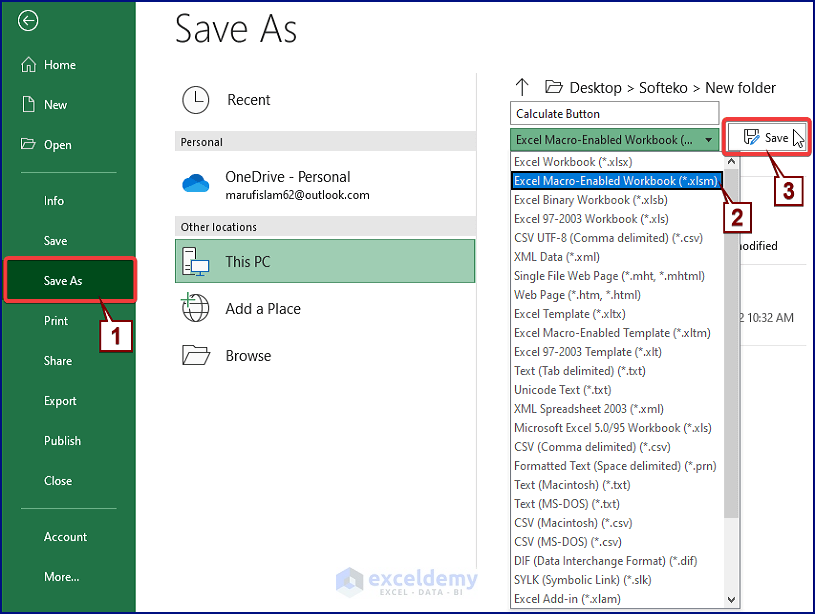Click More... at sidebar bottom
Screen dimensions: 815x614
pyautogui.click(x=61, y=577)
